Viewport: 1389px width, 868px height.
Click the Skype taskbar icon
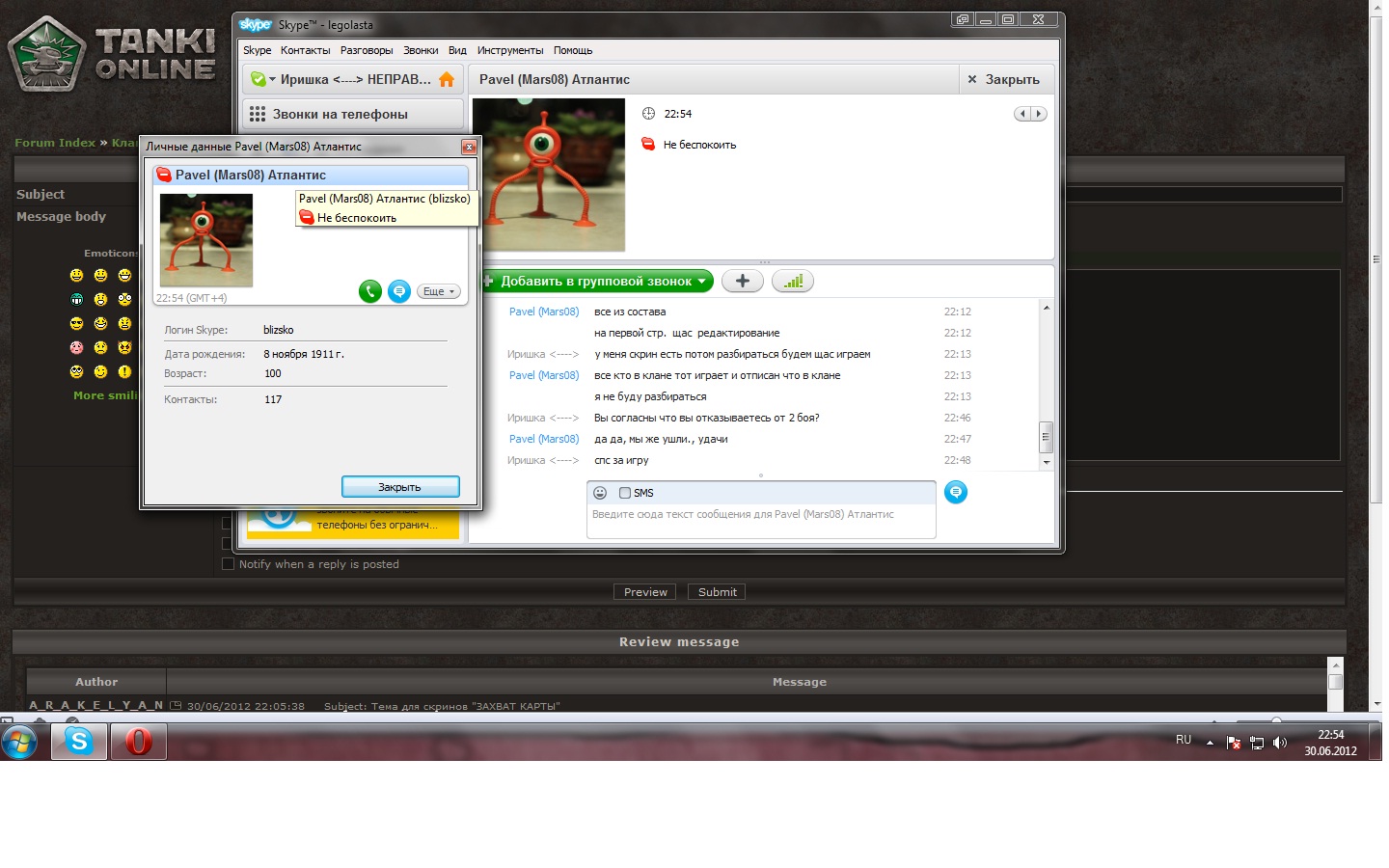(x=79, y=741)
